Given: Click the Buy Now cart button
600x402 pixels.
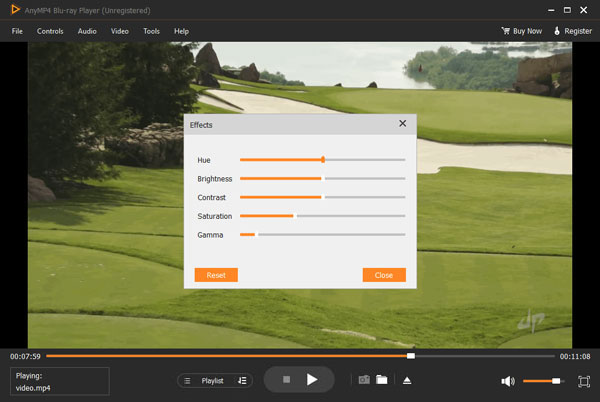Looking at the screenshot, I should point(521,31).
